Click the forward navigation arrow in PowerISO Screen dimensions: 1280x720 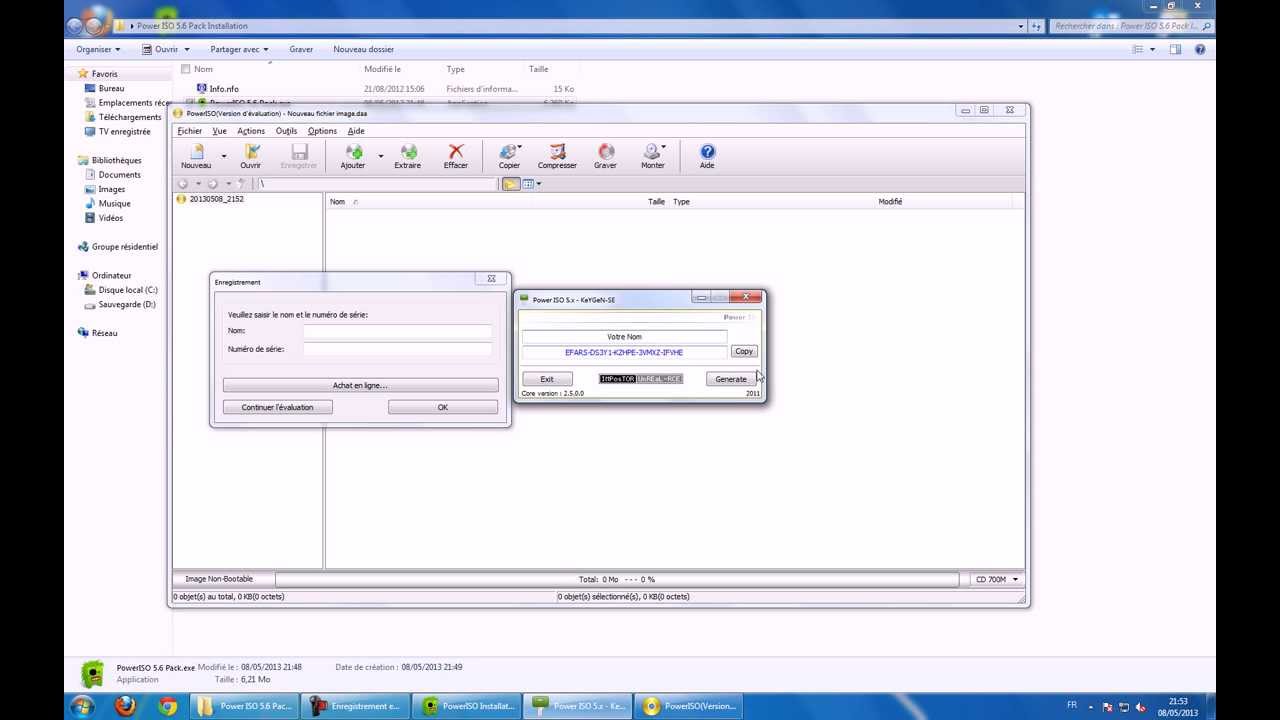(x=212, y=184)
